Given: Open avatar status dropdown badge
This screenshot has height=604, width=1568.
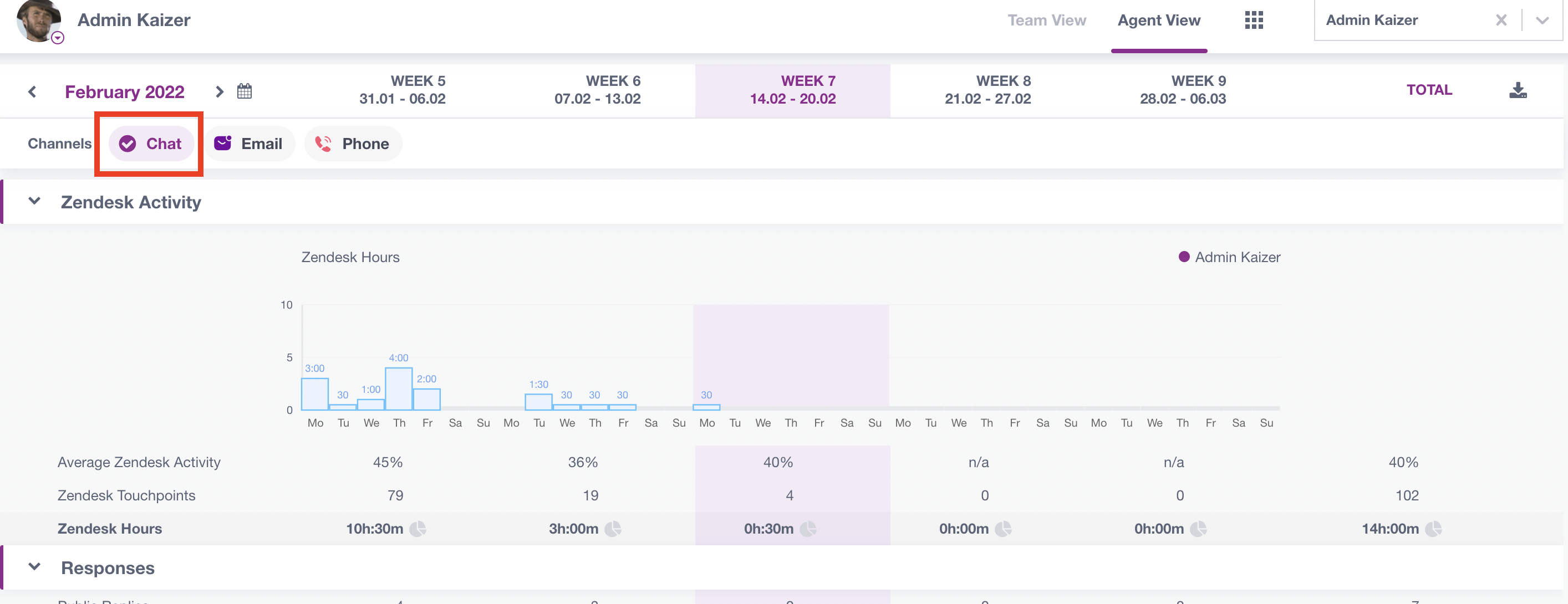Looking at the screenshot, I should [57, 38].
